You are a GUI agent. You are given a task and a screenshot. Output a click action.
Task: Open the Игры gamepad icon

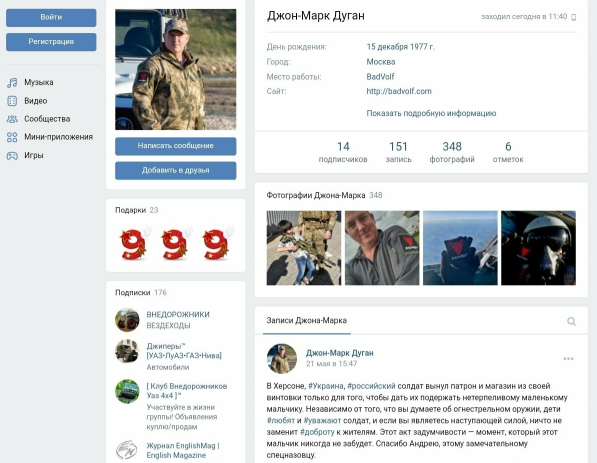(x=12, y=155)
